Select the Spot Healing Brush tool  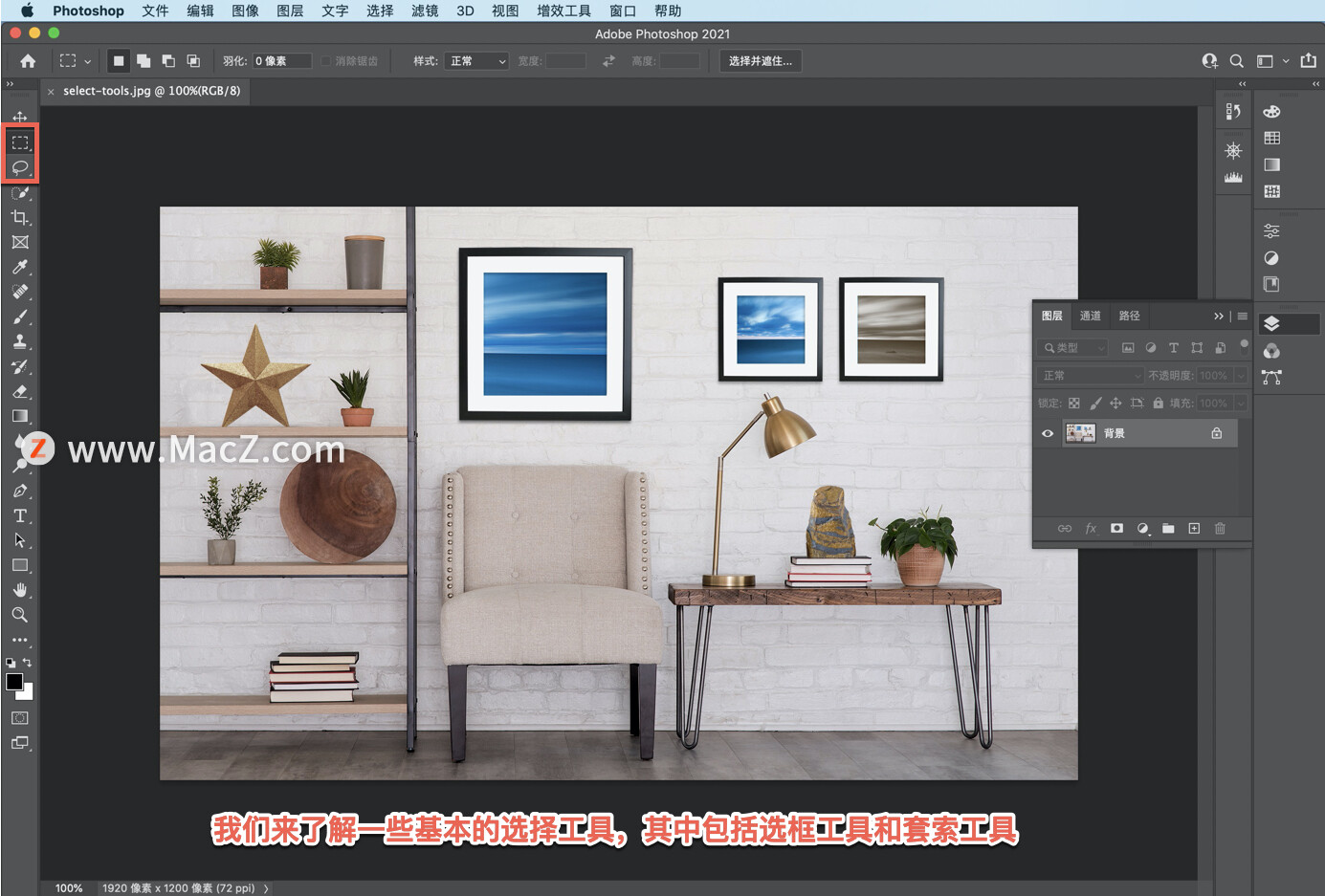[20, 292]
